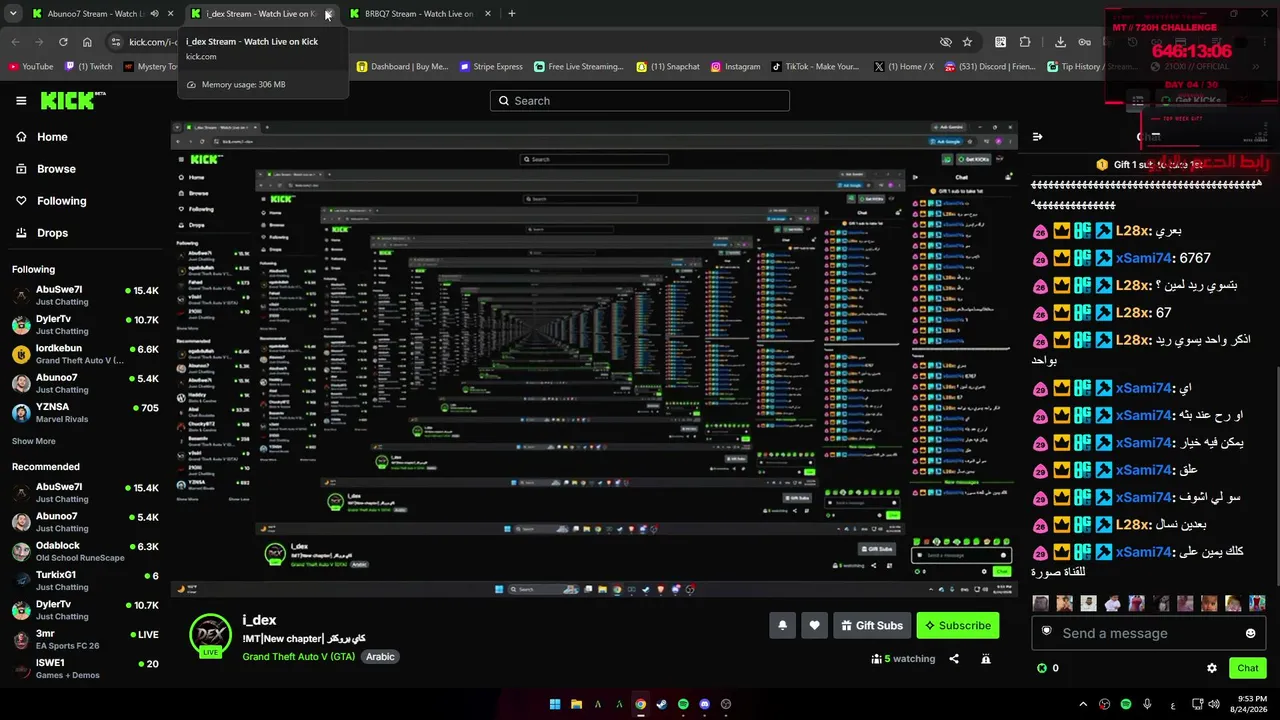Open Grand Theft Auto V (GTA) category link

[x=298, y=657]
